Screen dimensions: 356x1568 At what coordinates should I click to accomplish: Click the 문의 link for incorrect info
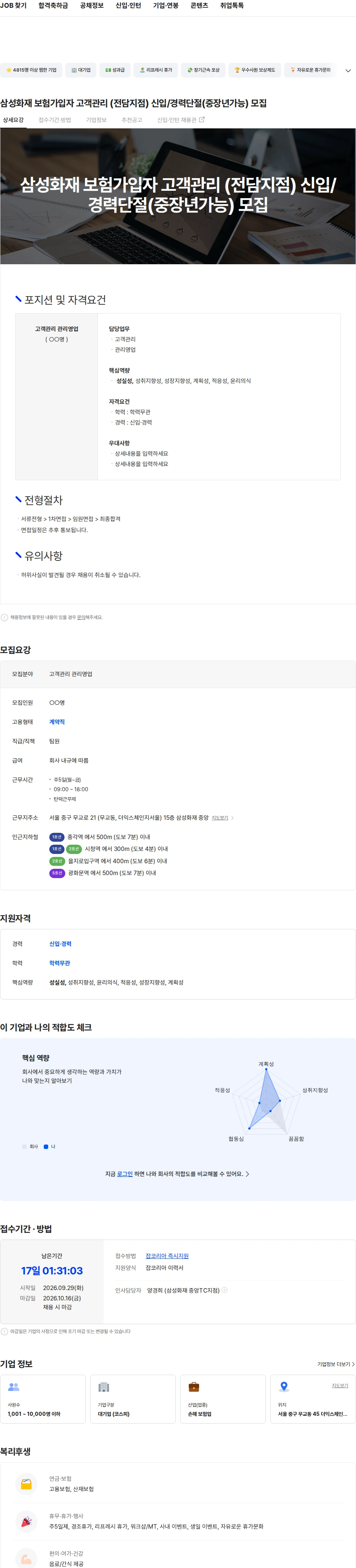81,617
